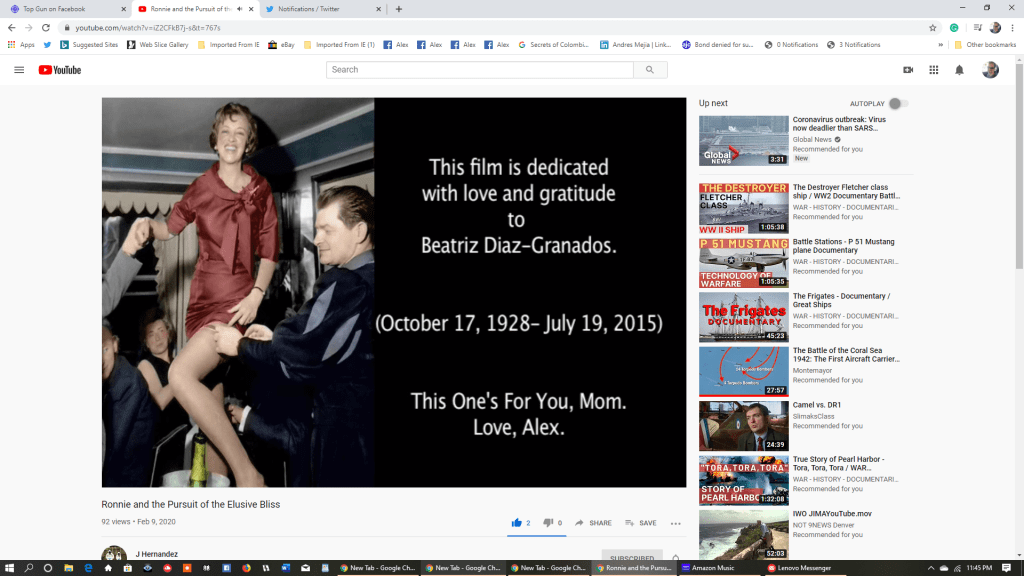Bookmark this page with the star icon

click(933, 28)
